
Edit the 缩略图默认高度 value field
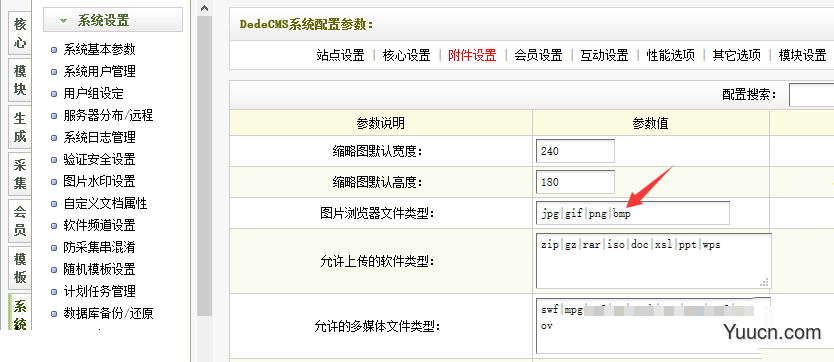point(576,182)
